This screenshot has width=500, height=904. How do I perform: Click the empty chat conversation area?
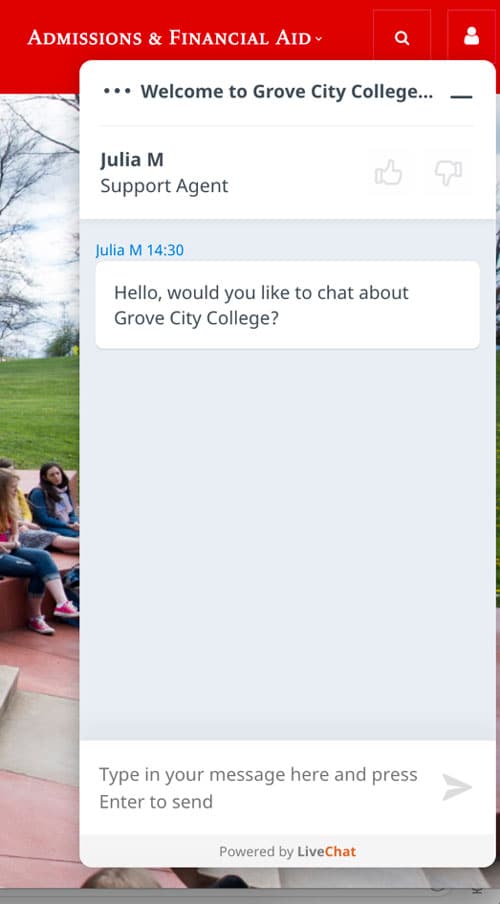287,542
